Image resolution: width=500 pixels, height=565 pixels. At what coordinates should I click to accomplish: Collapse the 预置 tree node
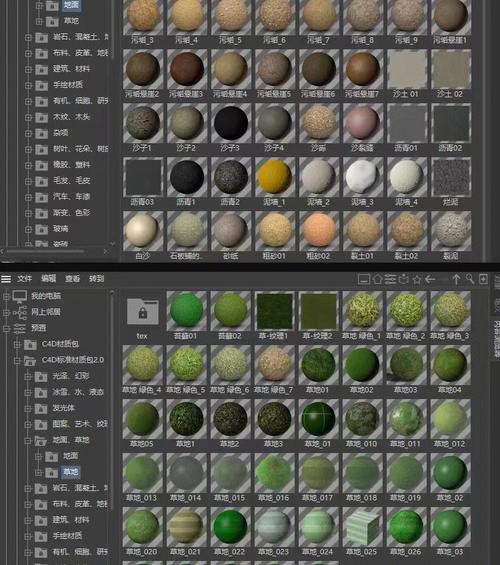6,328
